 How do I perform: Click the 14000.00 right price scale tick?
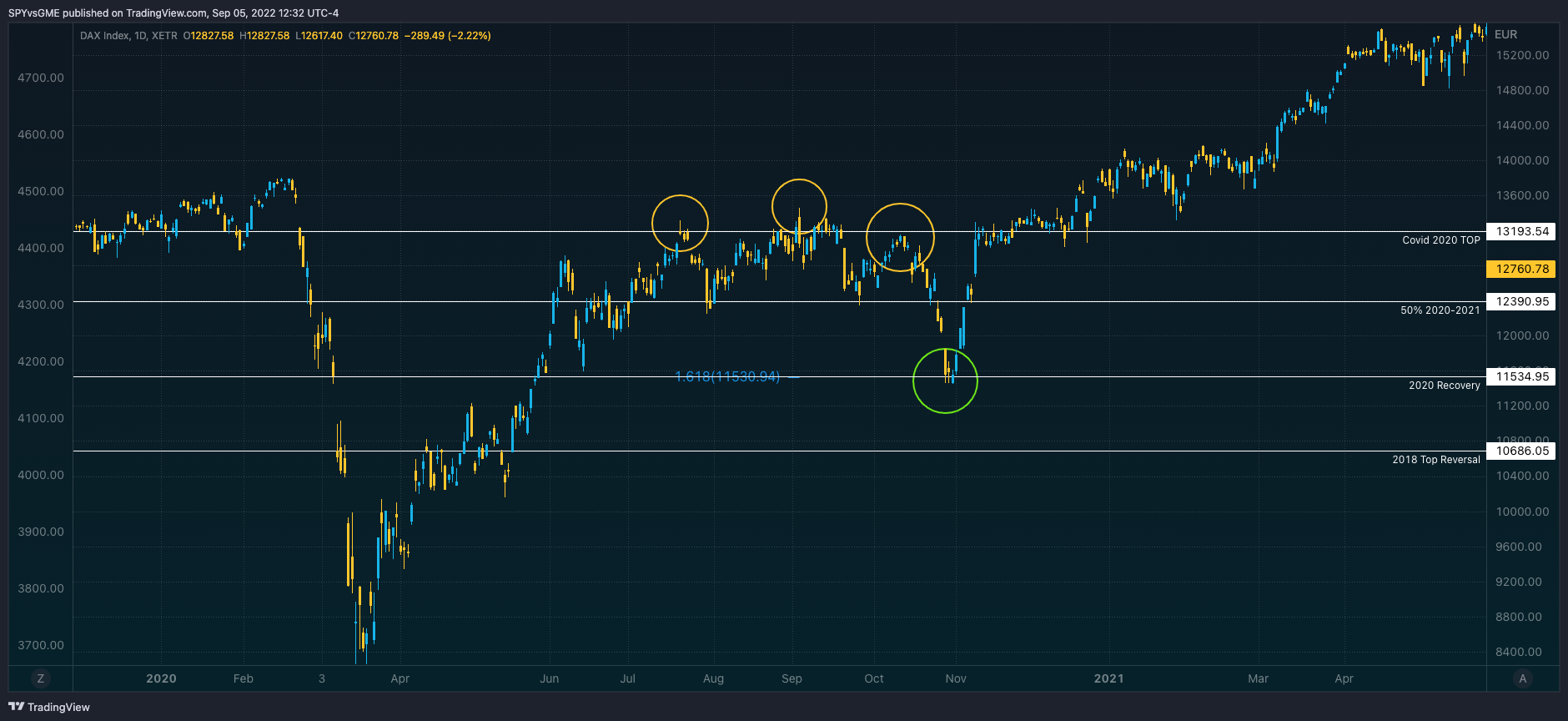(1522, 160)
